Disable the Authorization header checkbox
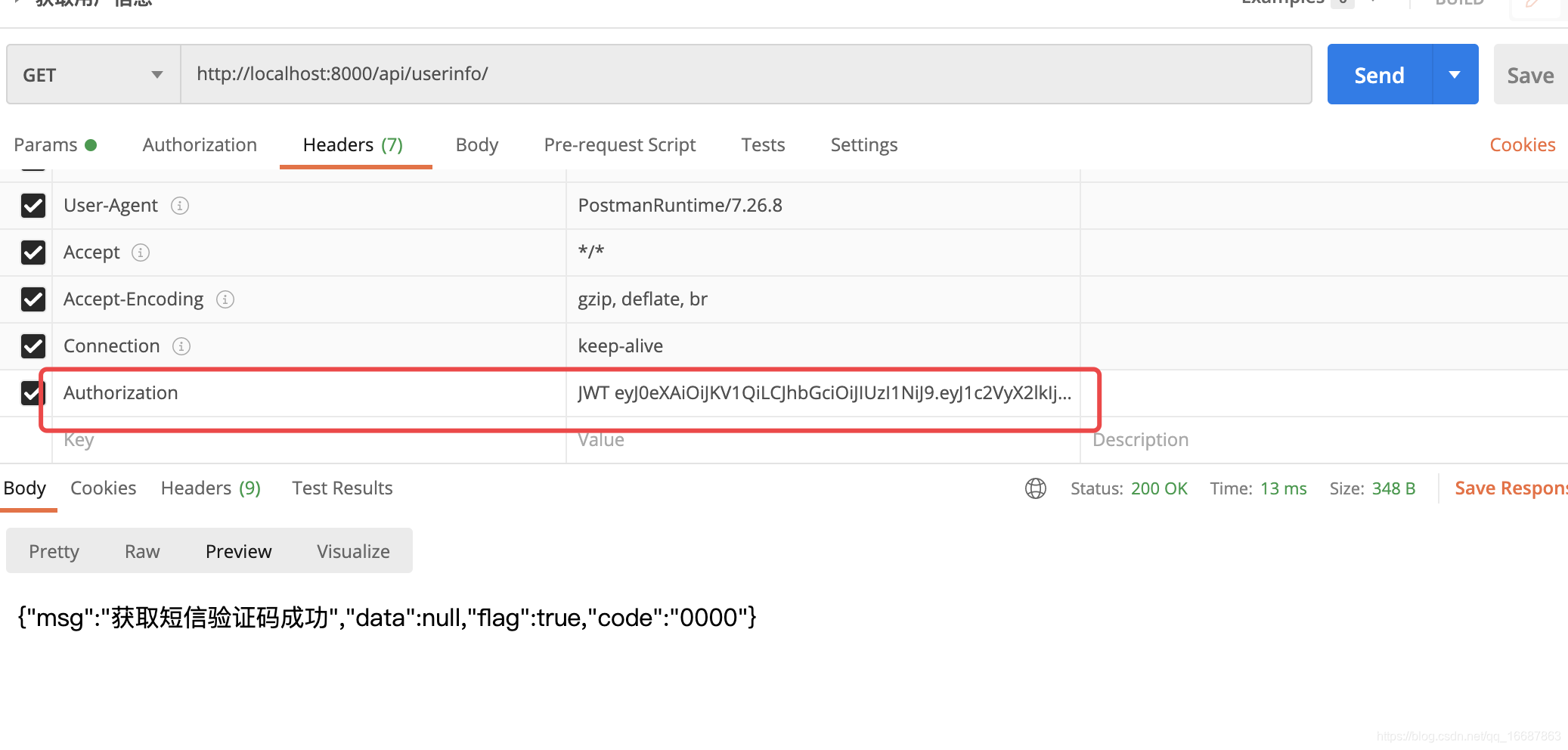1568x750 pixels. [x=33, y=392]
